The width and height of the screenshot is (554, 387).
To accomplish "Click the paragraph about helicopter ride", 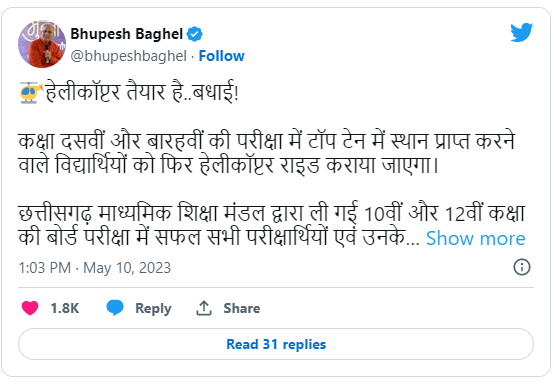I will click(267, 153).
